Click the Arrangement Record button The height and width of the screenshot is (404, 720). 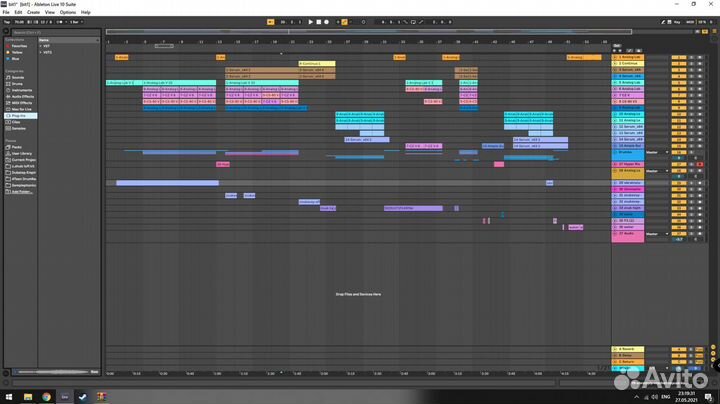[328, 21]
